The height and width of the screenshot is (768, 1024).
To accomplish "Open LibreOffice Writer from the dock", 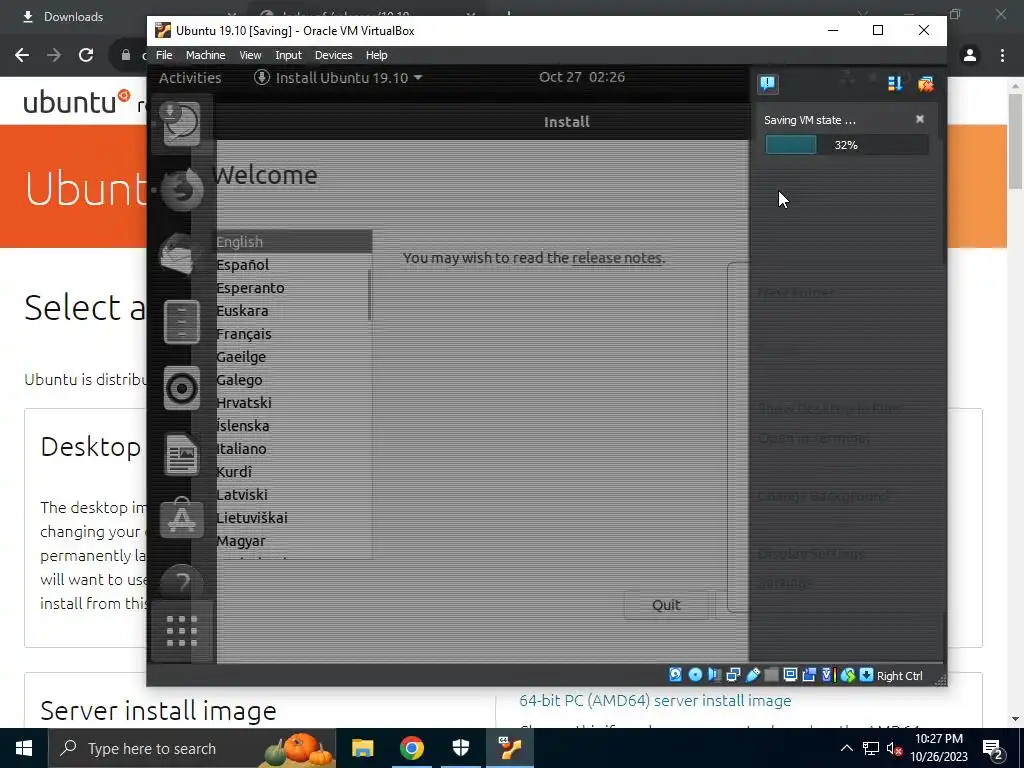I will point(182,454).
